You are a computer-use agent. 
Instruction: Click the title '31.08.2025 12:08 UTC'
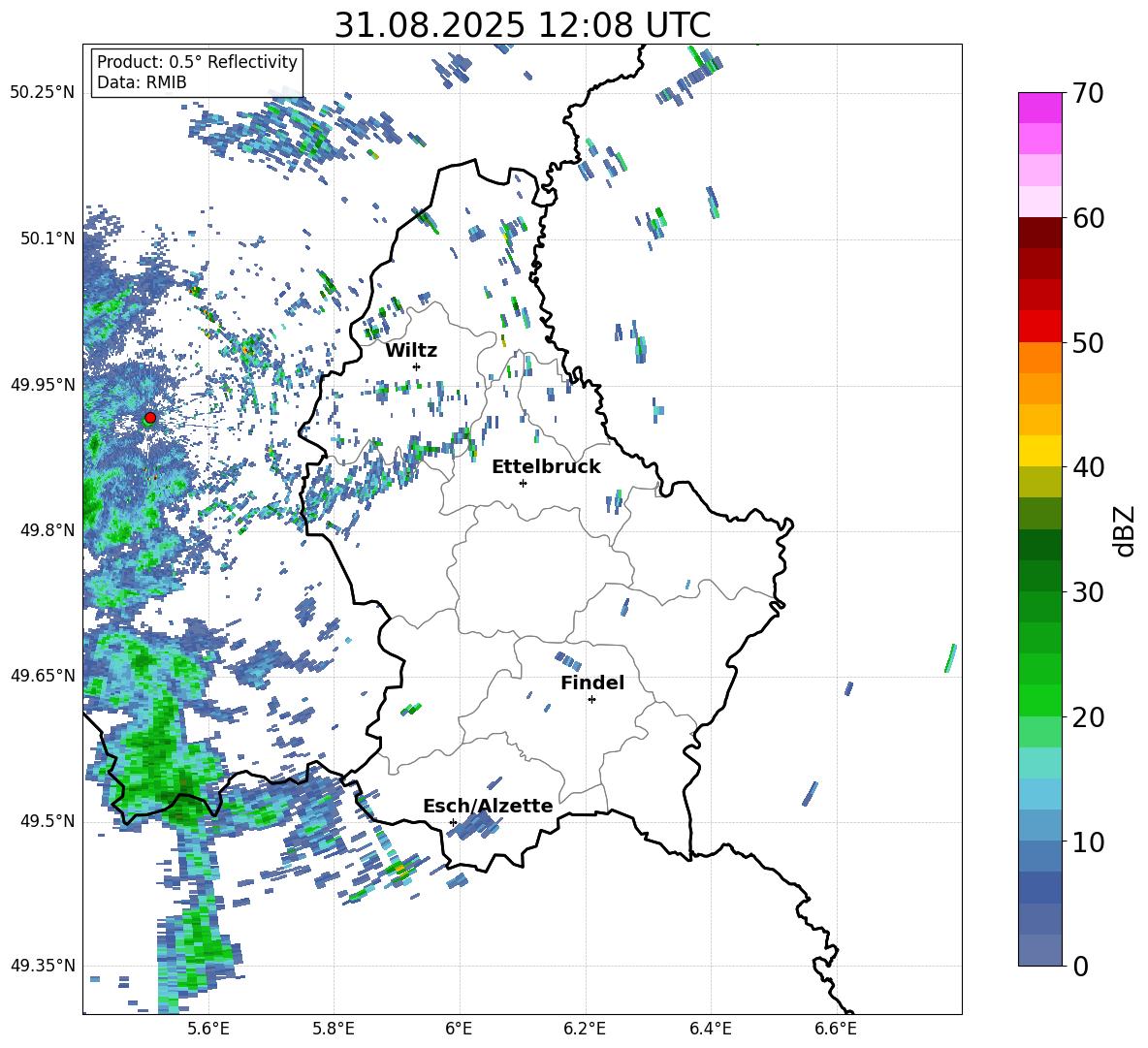(522, 25)
